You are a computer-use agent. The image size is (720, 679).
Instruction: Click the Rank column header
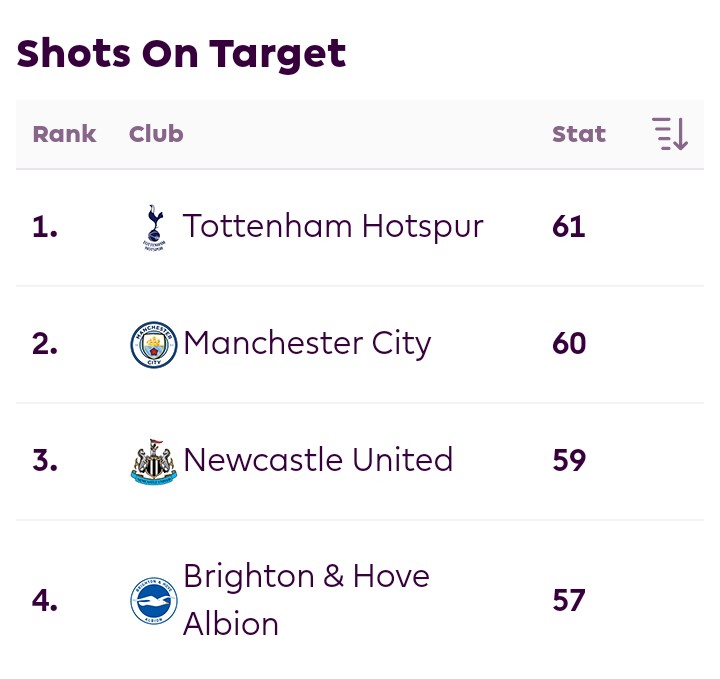[x=64, y=134]
